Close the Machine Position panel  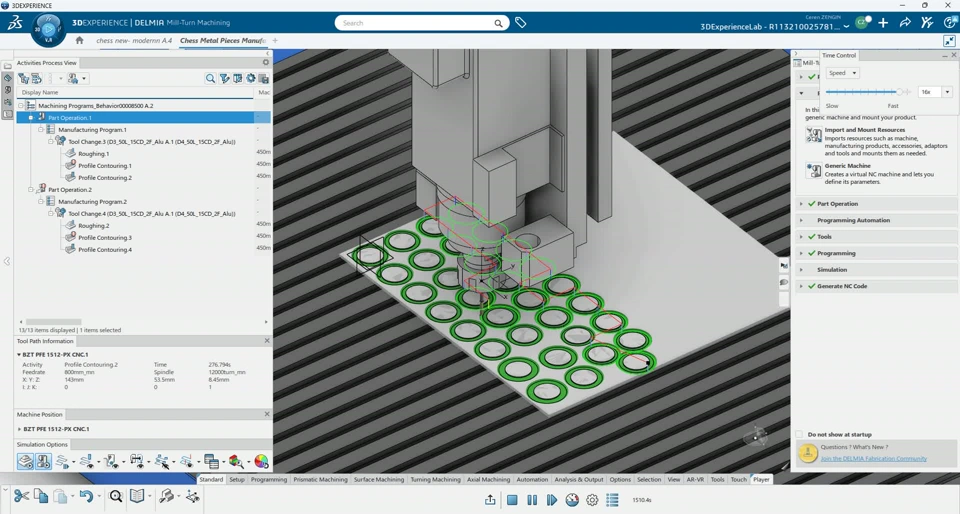click(267, 414)
